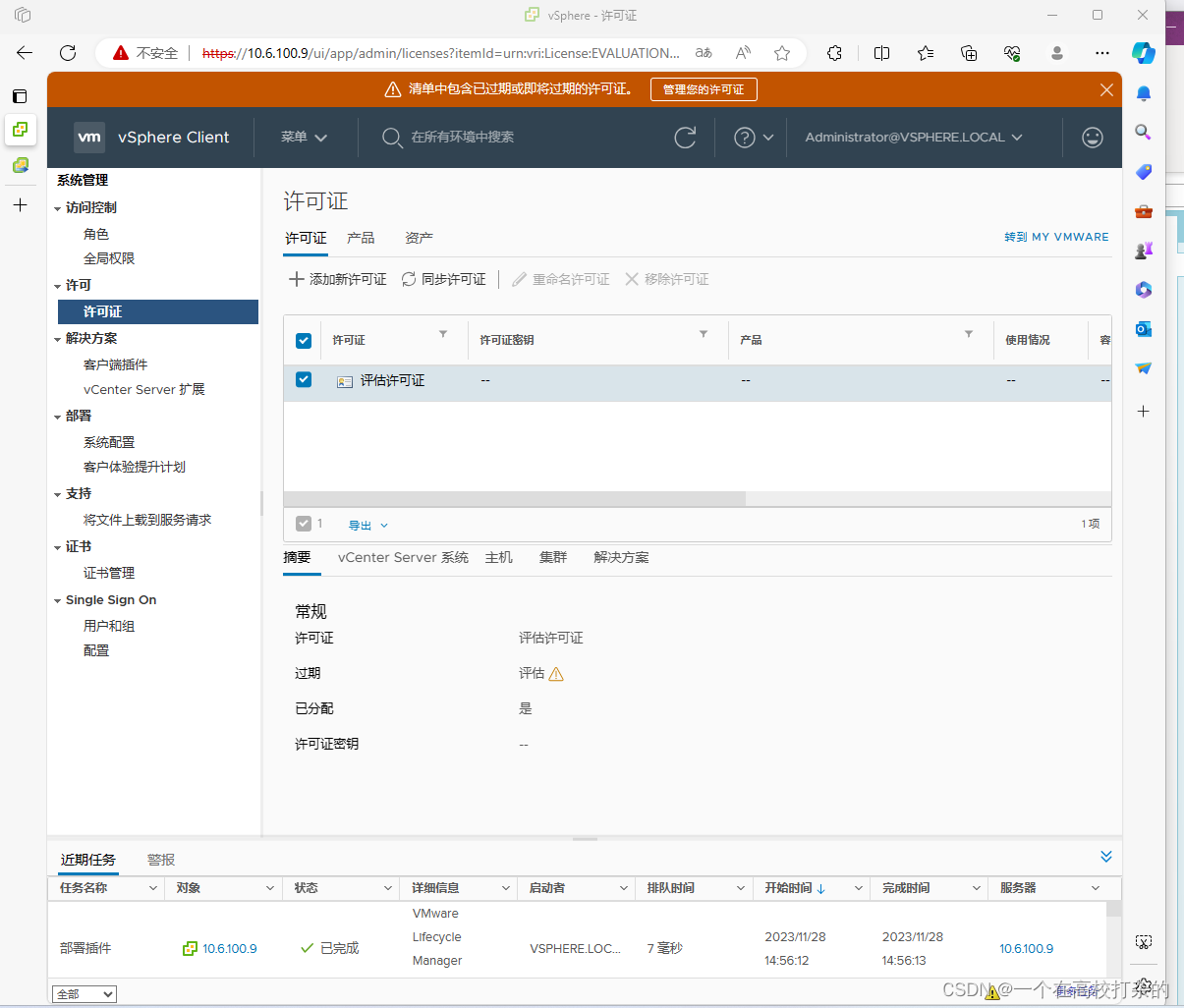
Task: Select 证书管理 in the navigation tree
Action: click(x=109, y=573)
